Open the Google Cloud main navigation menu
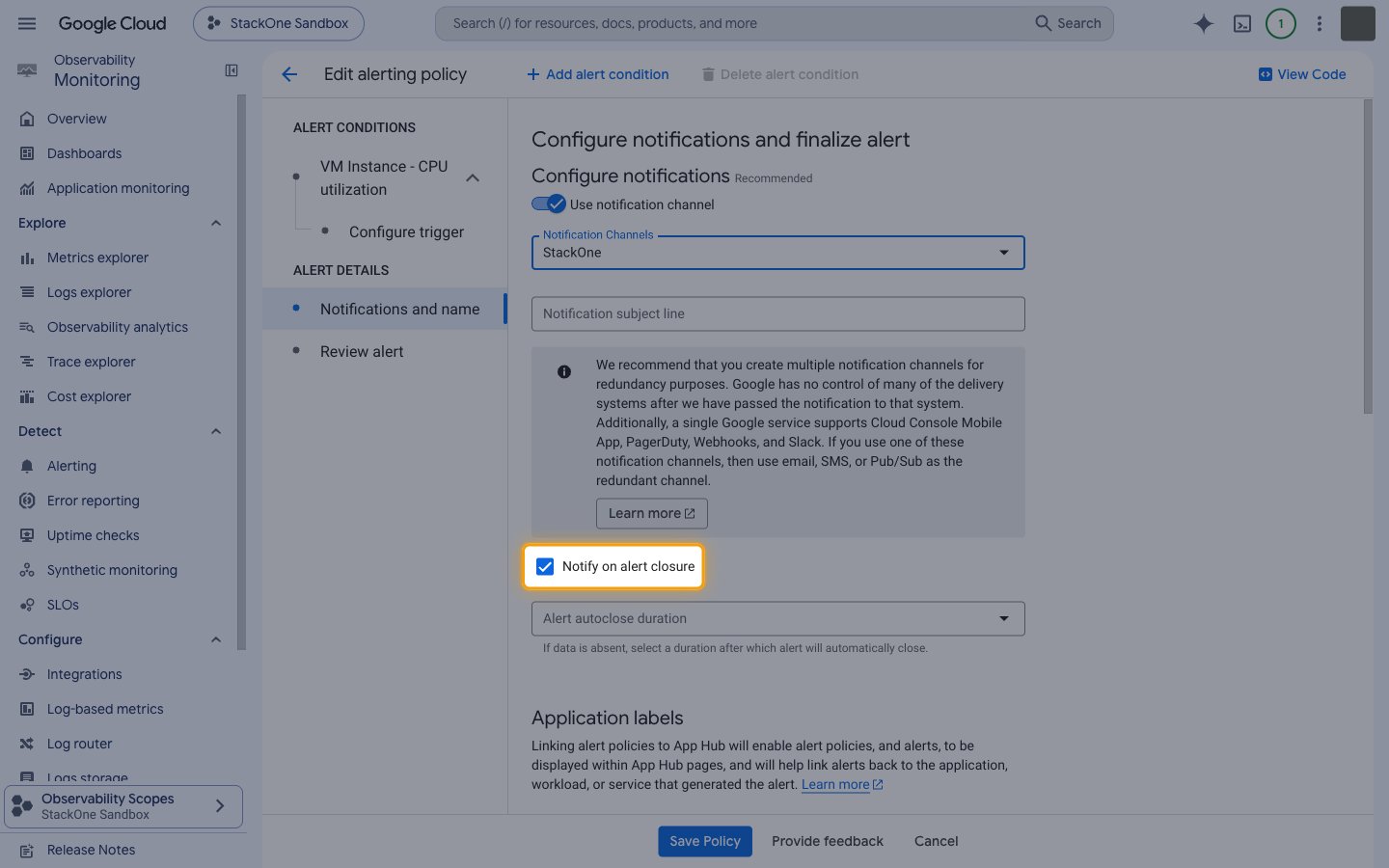This screenshot has height=868, width=1389. coord(27,23)
